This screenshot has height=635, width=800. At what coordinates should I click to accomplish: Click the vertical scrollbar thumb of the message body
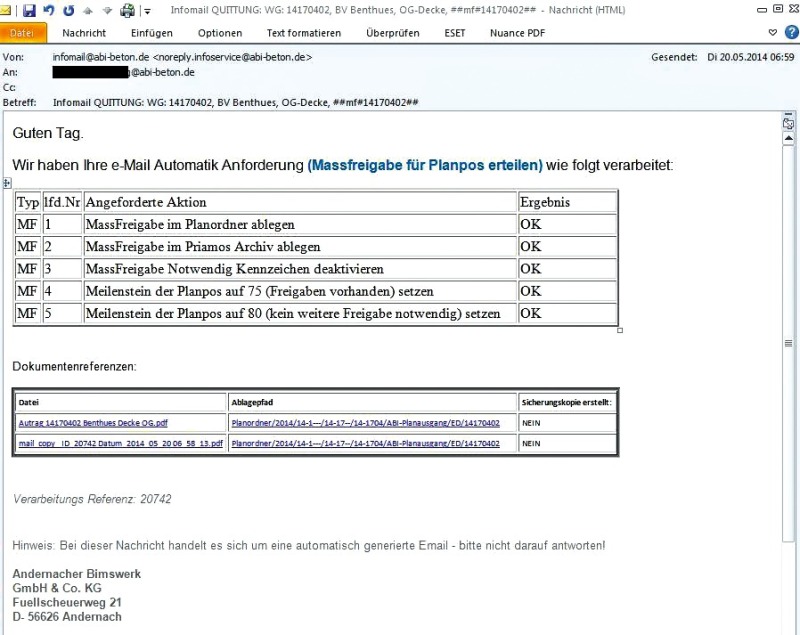[788, 343]
